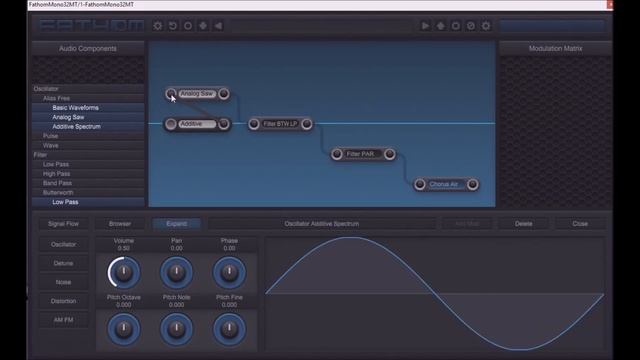640x360 pixels.
Task: Select the Additive node in signal flow
Action: click(197, 124)
